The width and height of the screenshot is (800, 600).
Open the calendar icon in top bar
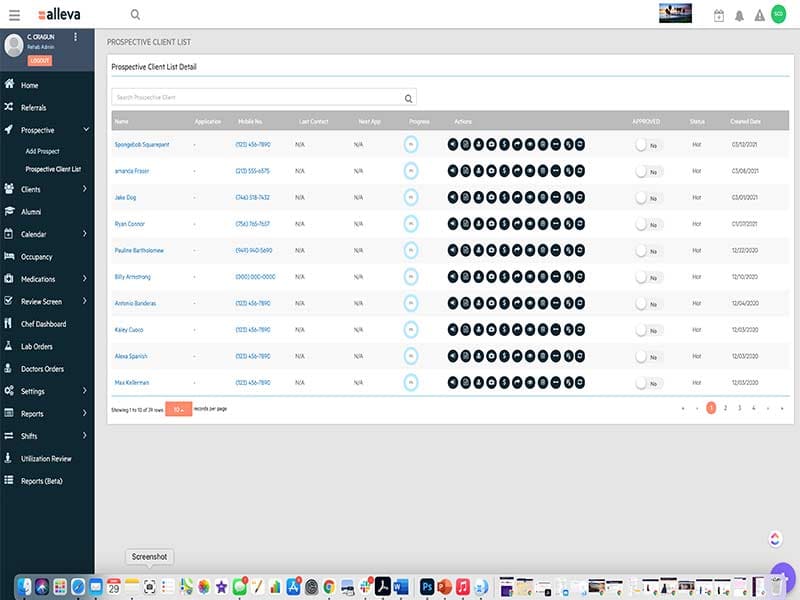coord(719,15)
